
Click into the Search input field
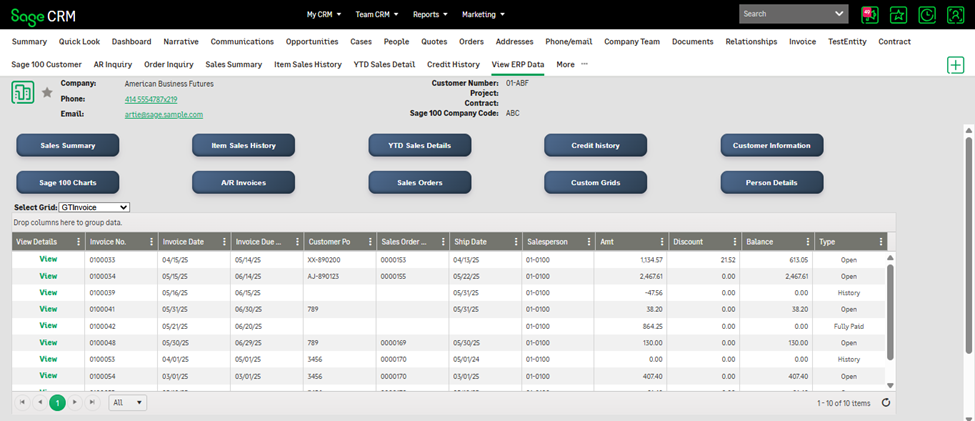pyautogui.click(x=785, y=14)
